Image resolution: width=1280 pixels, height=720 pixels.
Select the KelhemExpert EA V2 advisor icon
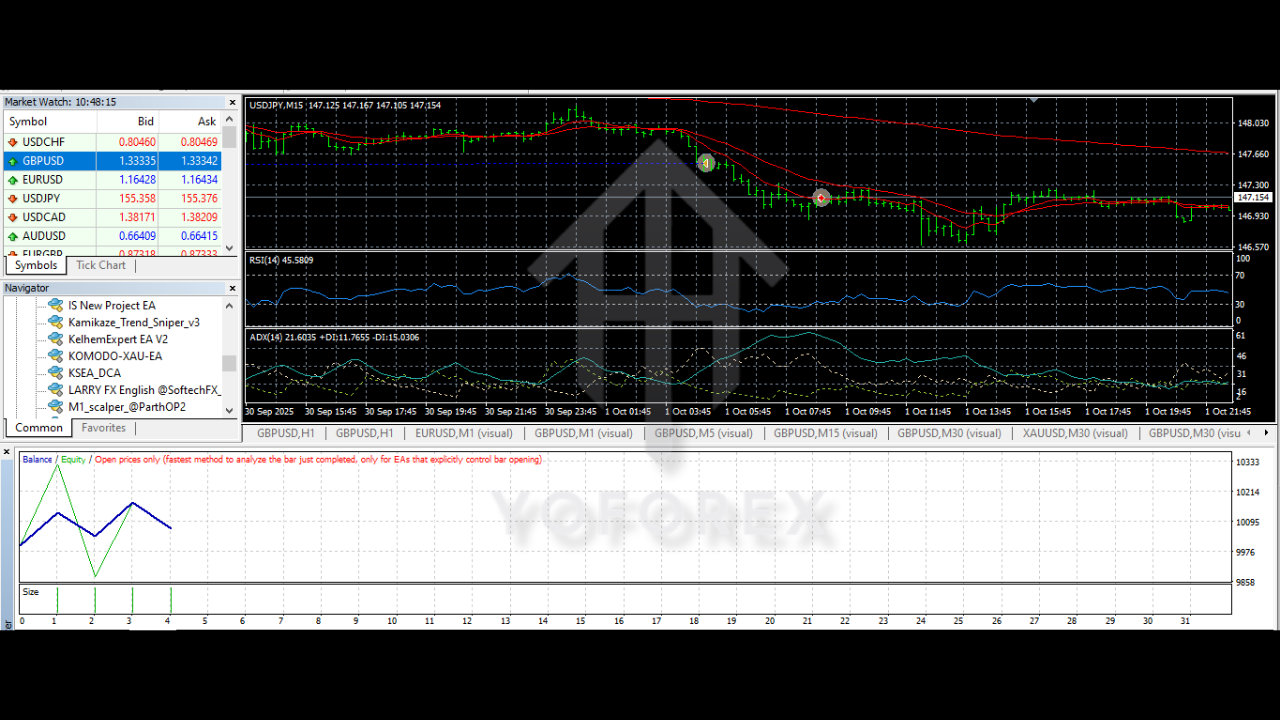(x=56, y=339)
